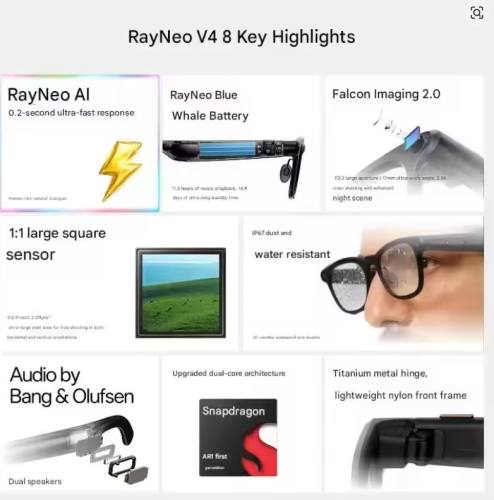Viewport: 494px width, 500px height.
Task: Click '1:1 large square' heading line
Action: [57, 233]
